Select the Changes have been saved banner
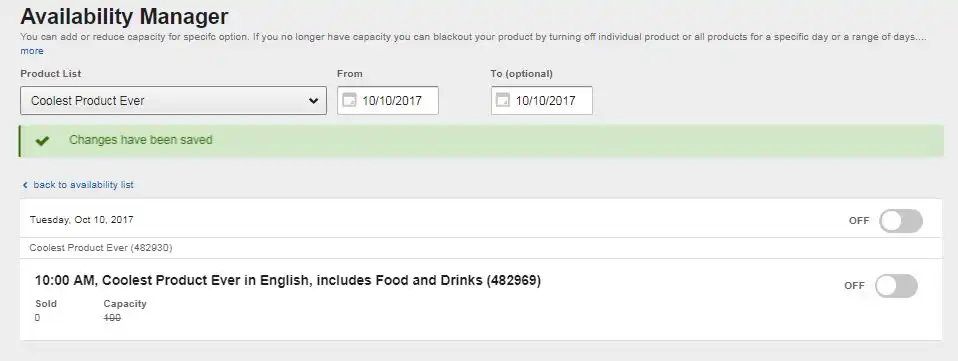Screen dimensions: 958x361 481,141
